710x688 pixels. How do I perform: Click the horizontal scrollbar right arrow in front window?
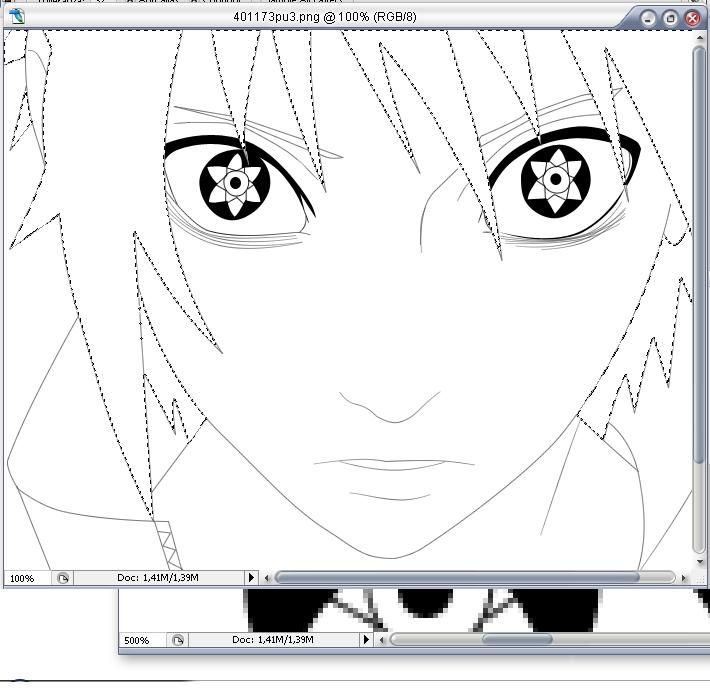pyautogui.click(x=685, y=578)
